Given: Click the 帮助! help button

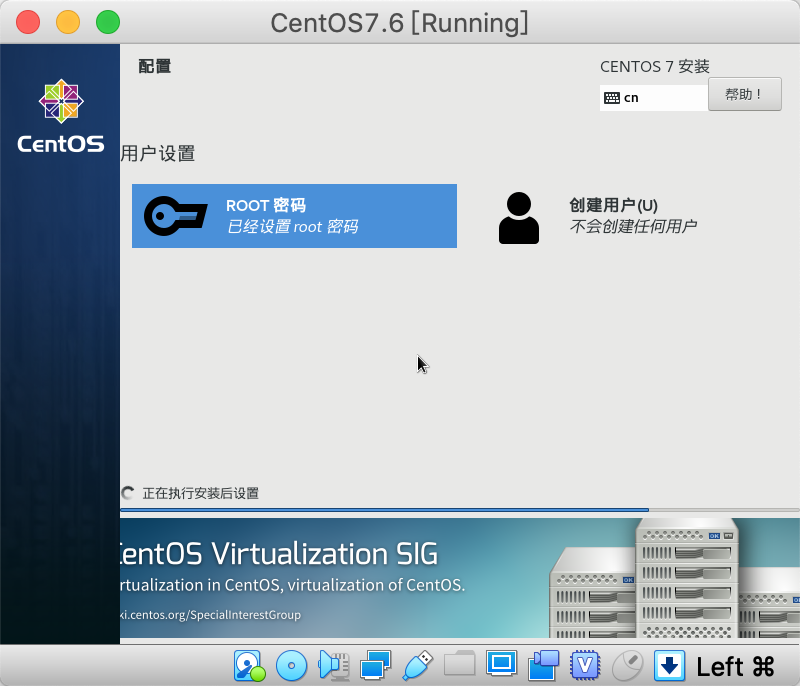Looking at the screenshot, I should [x=744, y=94].
